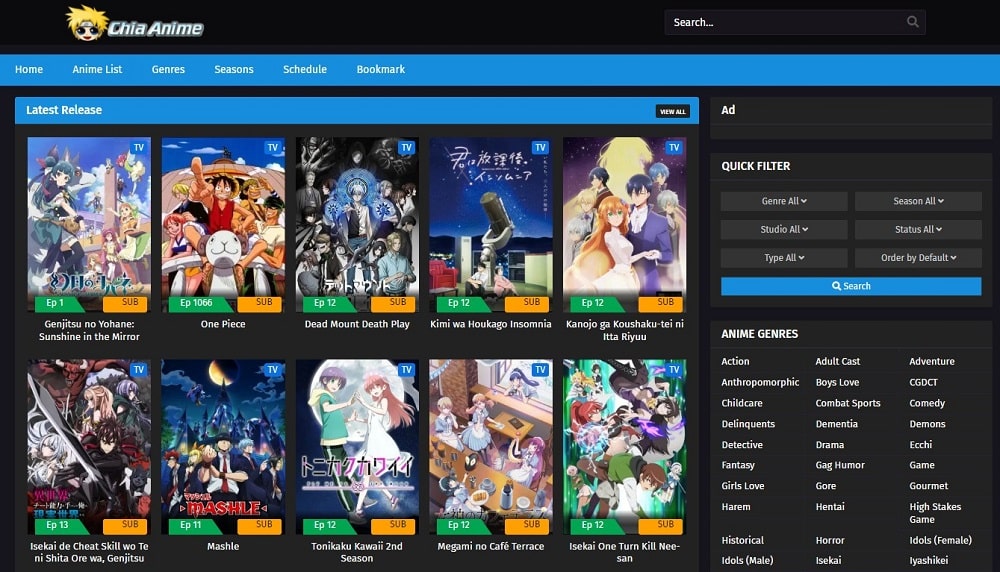
Task: Select the Anthropomorphic genre link
Action: pyautogui.click(x=760, y=383)
